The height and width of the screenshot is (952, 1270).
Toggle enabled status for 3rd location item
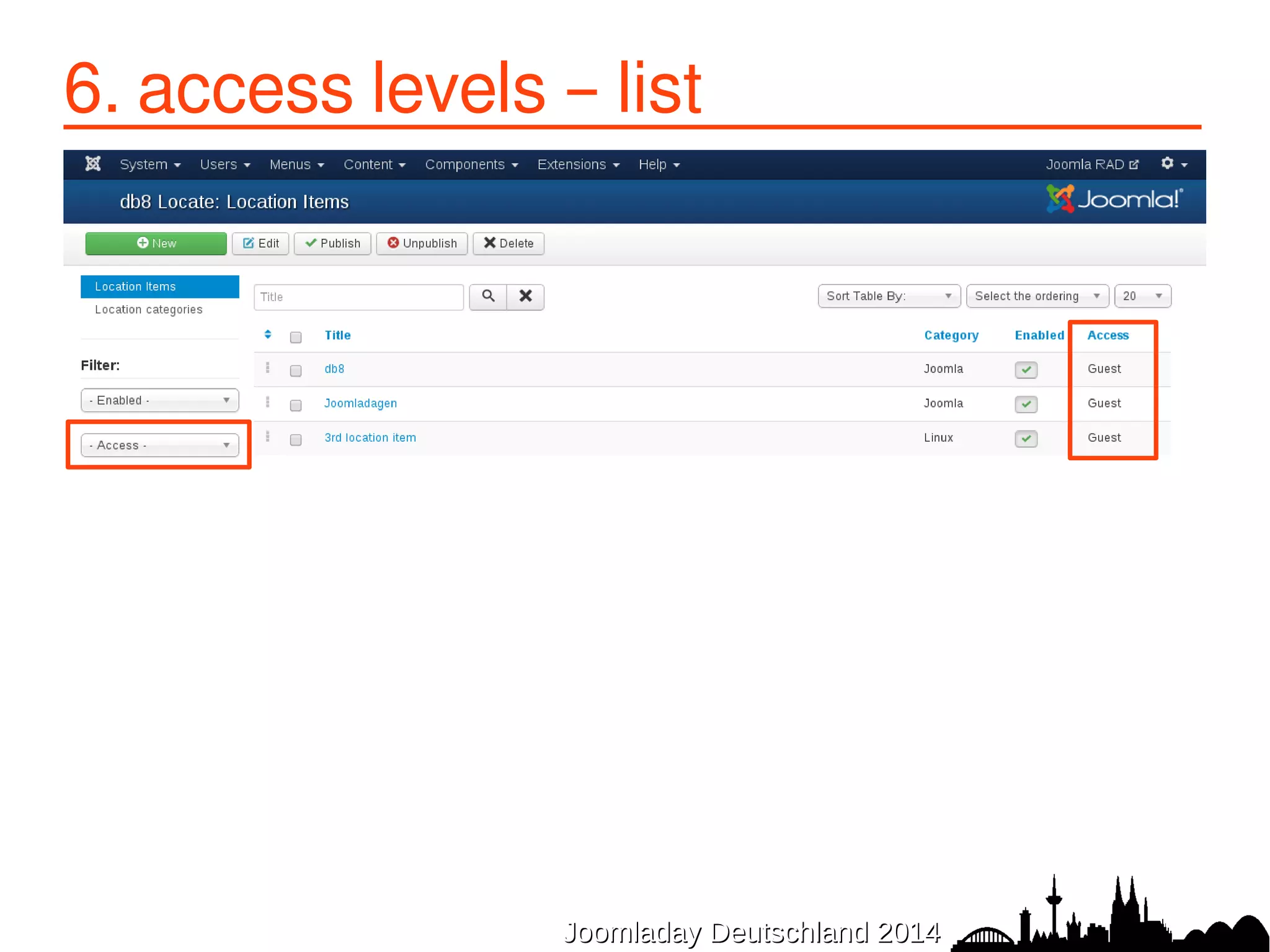[x=1026, y=438]
